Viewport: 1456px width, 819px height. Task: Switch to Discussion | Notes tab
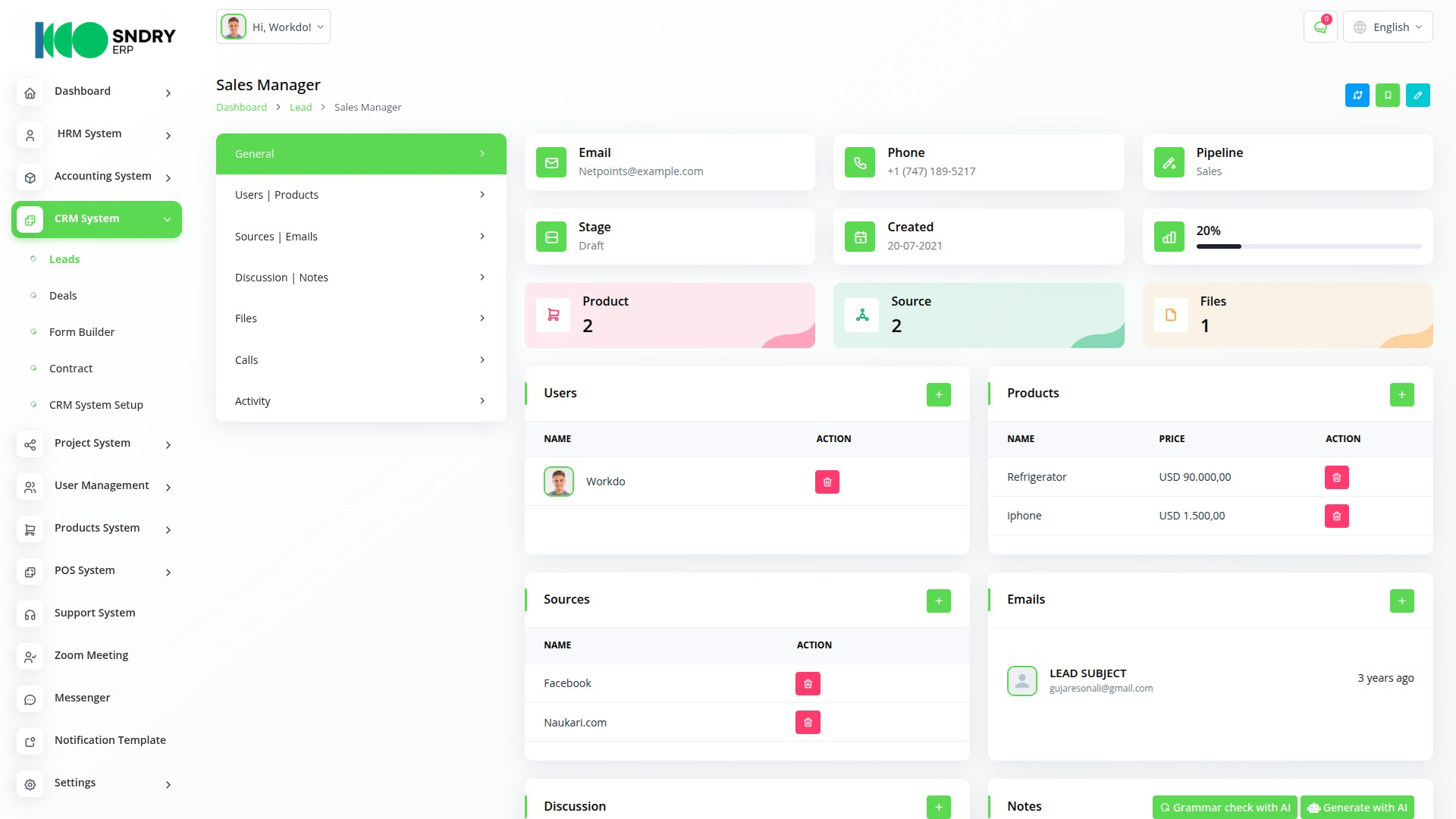pos(360,278)
